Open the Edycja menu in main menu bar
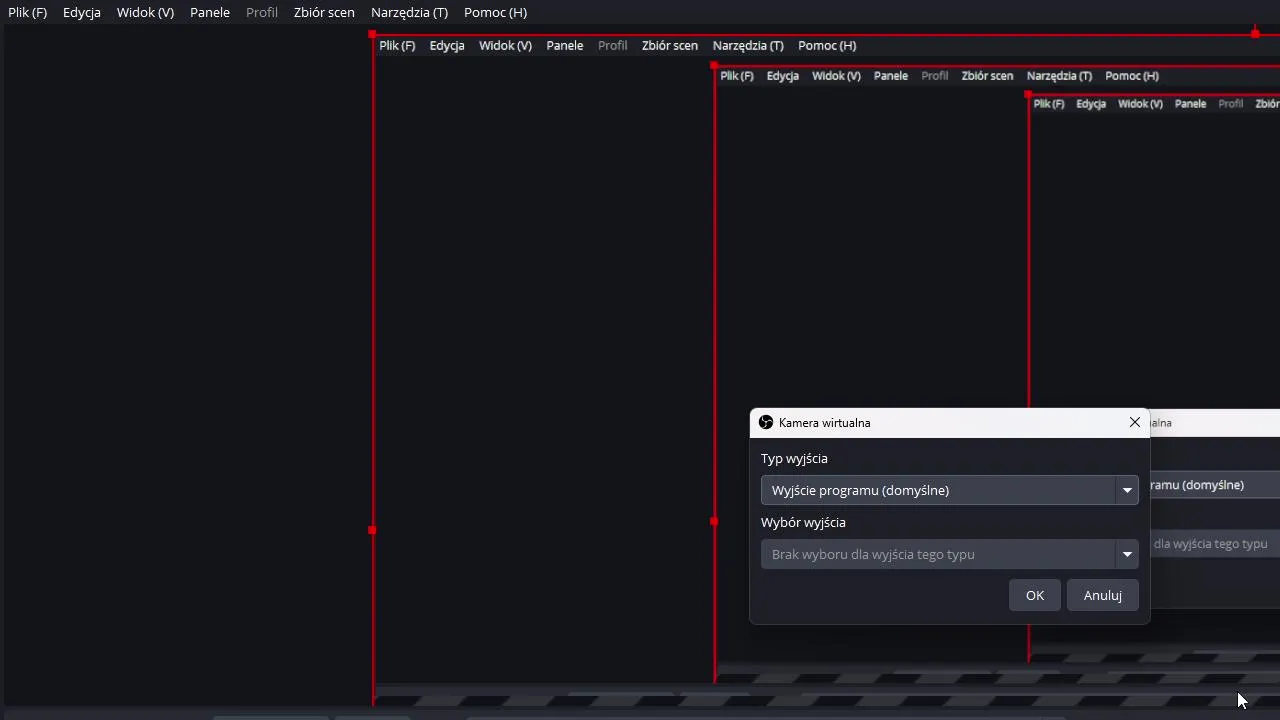Image resolution: width=1280 pixels, height=720 pixels. click(x=82, y=13)
